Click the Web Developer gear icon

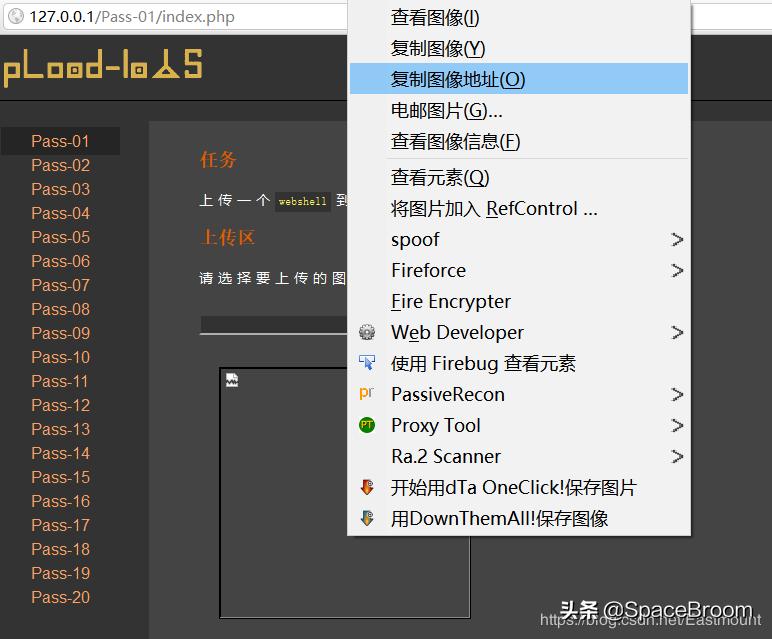click(x=367, y=332)
